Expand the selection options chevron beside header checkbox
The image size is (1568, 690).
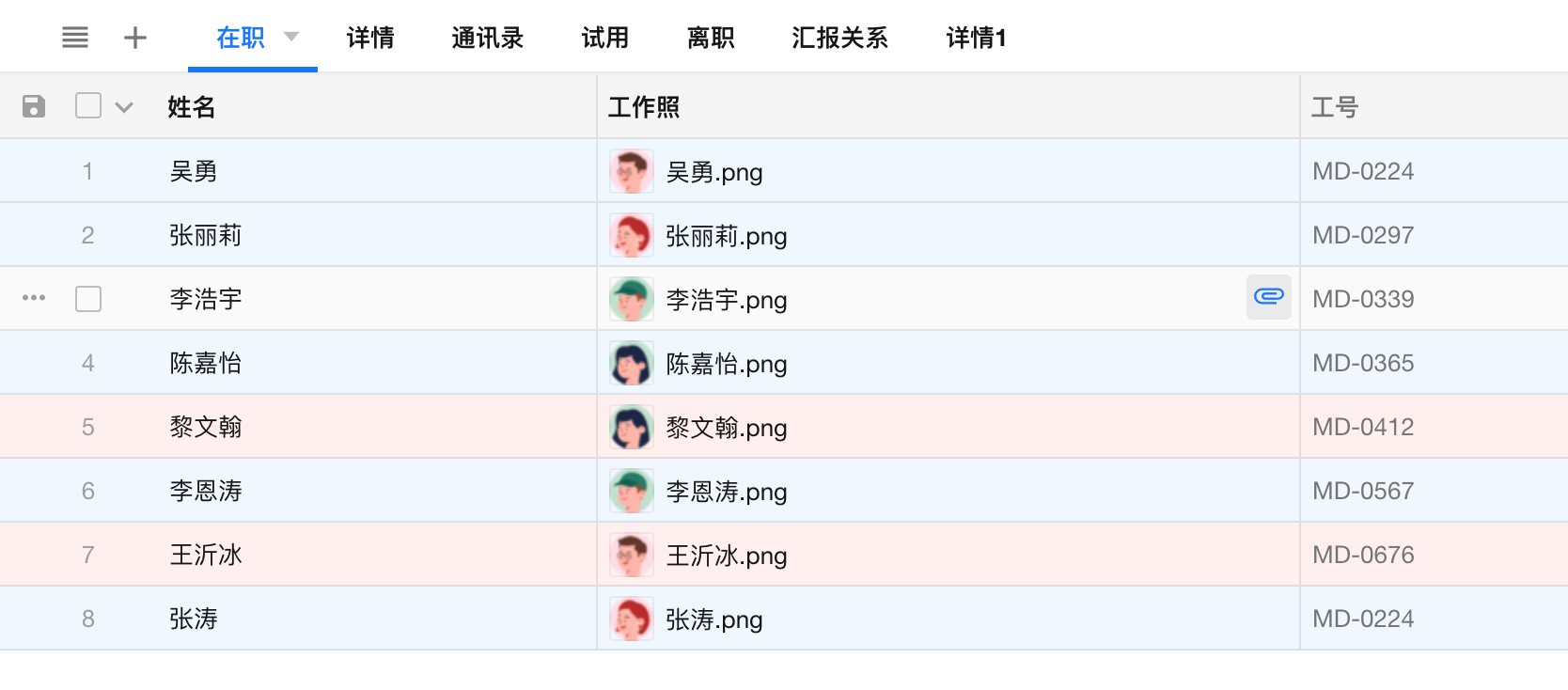(124, 107)
